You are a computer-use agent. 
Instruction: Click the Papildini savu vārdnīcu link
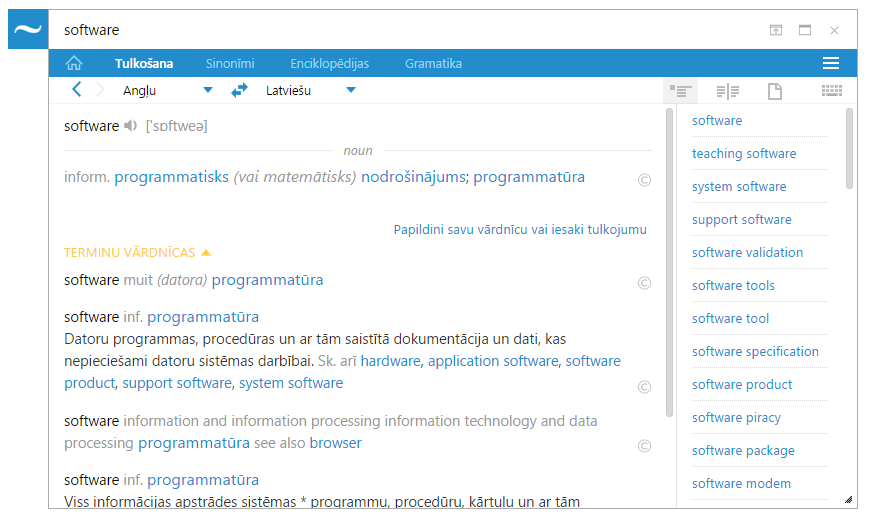[520, 229]
